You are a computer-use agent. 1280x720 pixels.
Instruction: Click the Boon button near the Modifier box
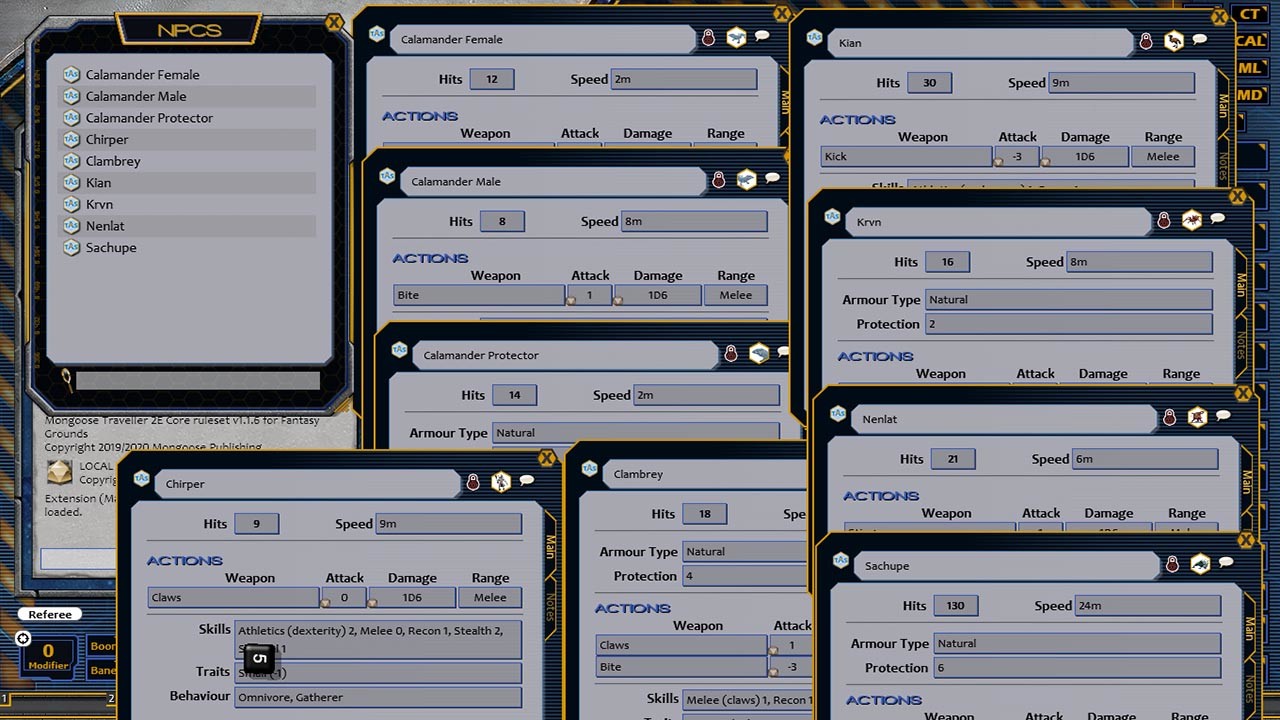[x=103, y=647]
